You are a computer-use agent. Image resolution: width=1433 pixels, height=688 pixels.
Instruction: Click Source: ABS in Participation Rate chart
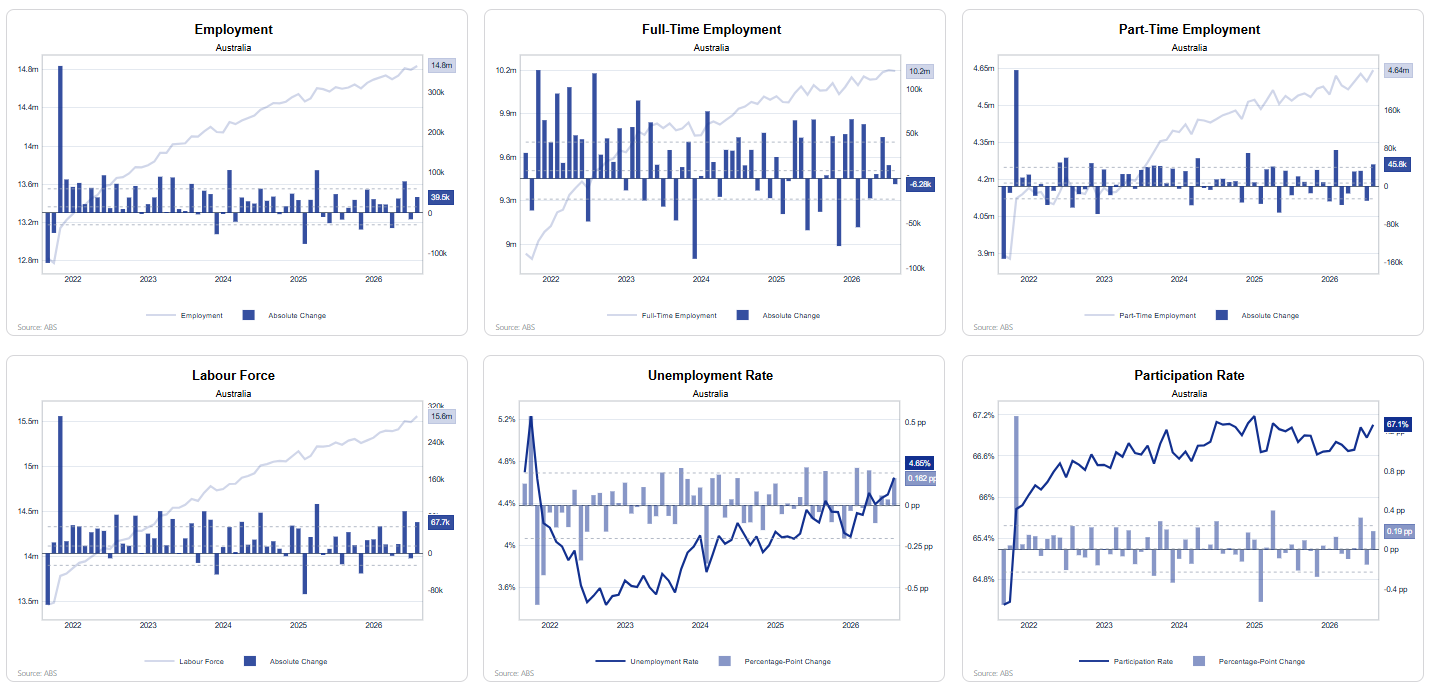tap(994, 673)
